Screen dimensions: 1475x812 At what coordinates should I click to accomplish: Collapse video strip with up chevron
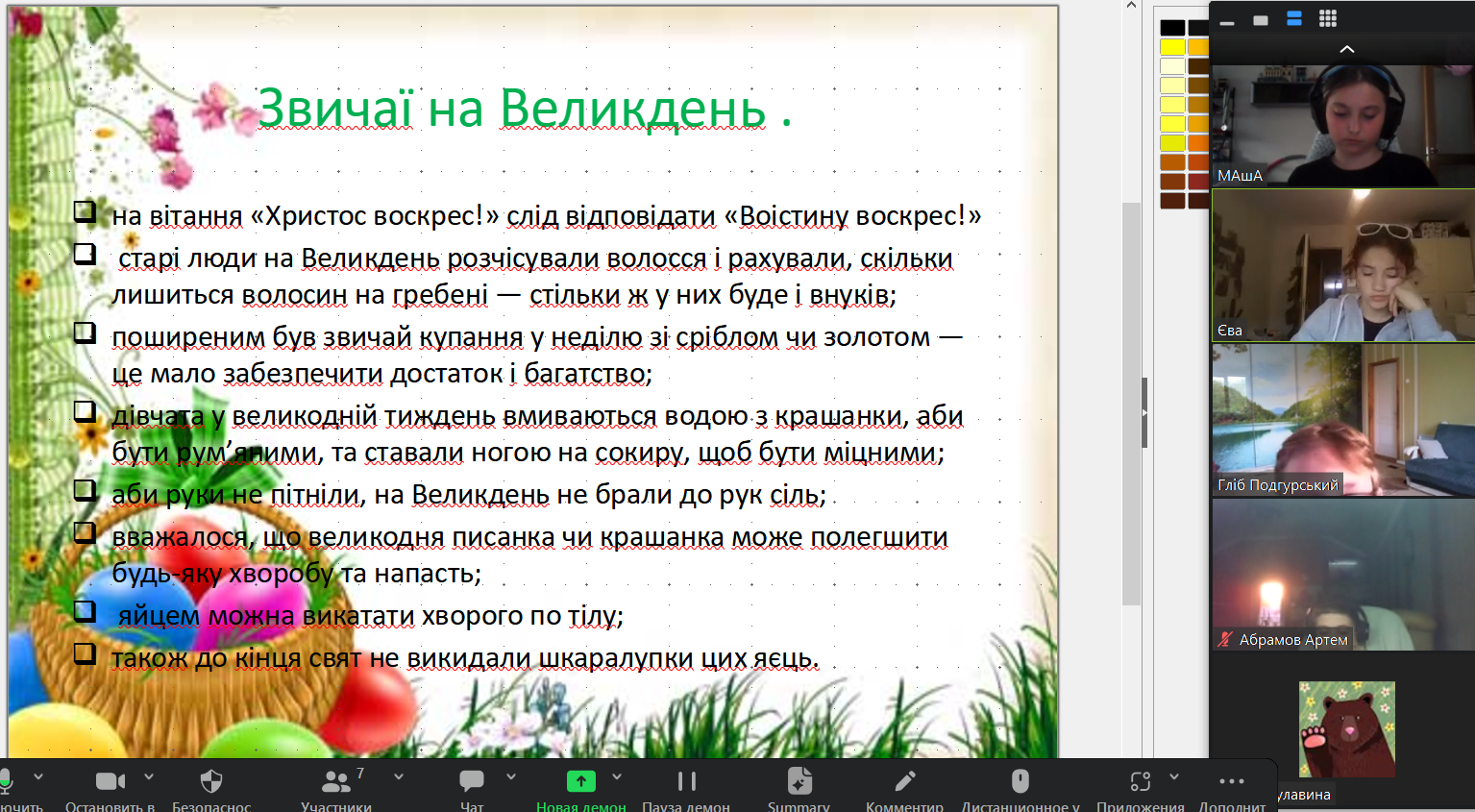point(1347,49)
